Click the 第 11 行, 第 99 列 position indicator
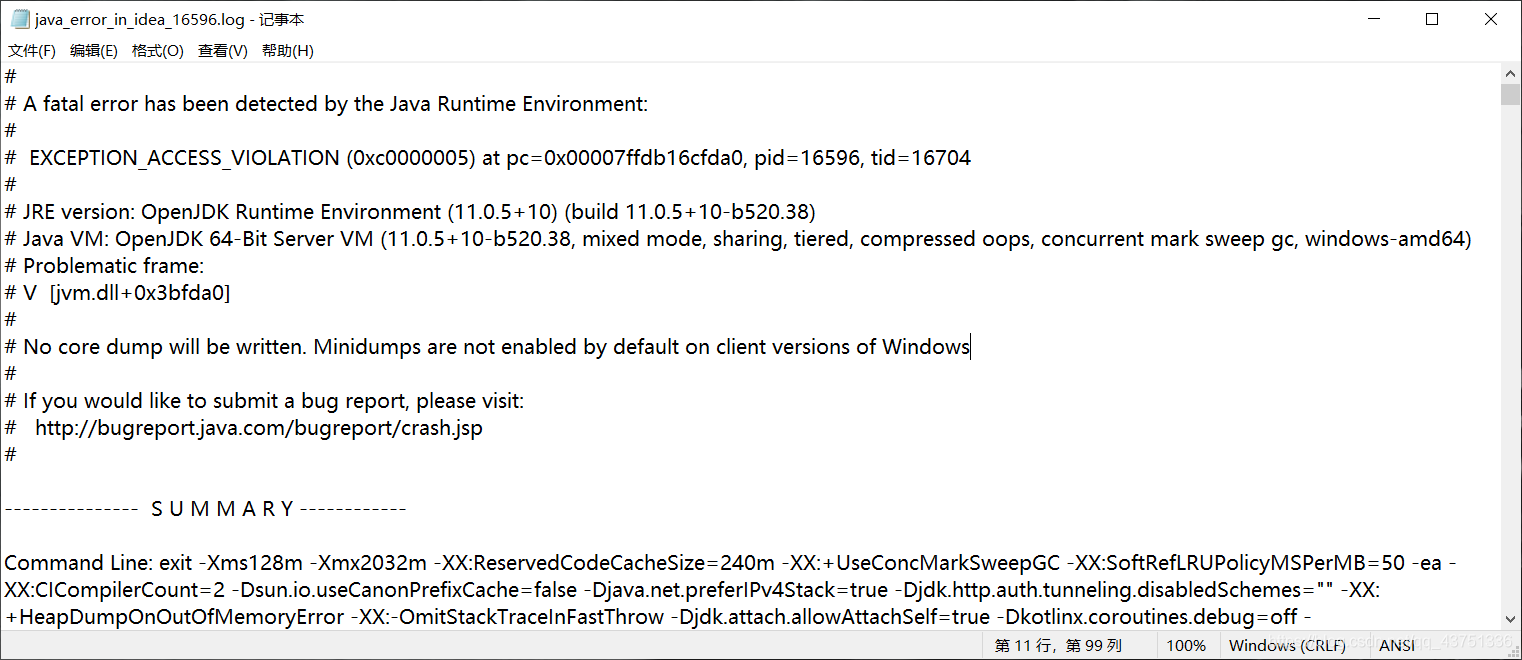 tap(1056, 645)
